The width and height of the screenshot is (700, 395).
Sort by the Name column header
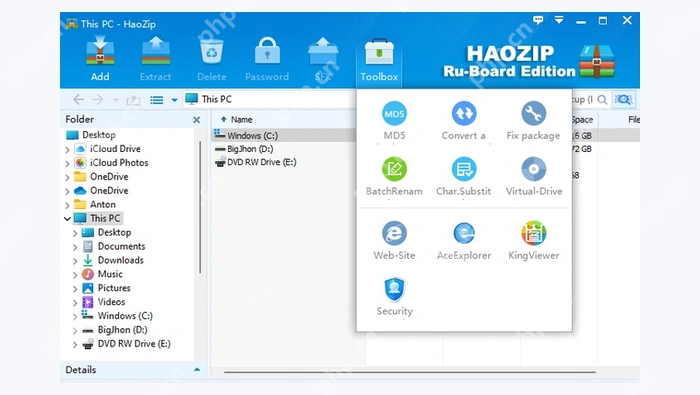pos(242,120)
